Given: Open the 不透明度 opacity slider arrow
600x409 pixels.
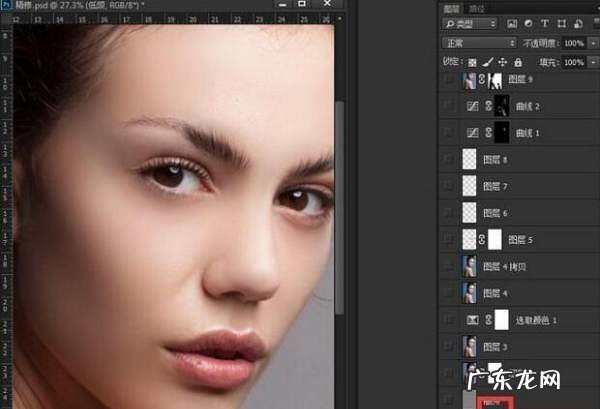Looking at the screenshot, I should click(x=593, y=43).
